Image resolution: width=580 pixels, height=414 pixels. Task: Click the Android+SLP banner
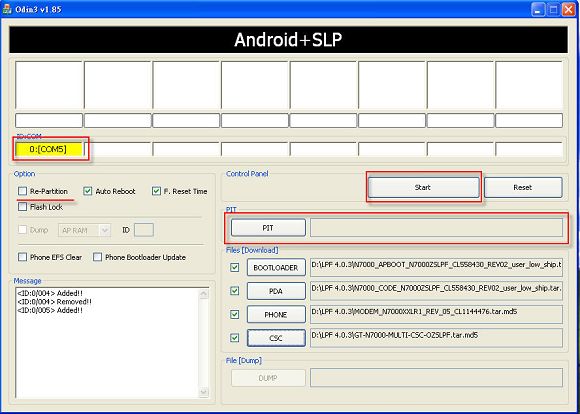point(289,40)
